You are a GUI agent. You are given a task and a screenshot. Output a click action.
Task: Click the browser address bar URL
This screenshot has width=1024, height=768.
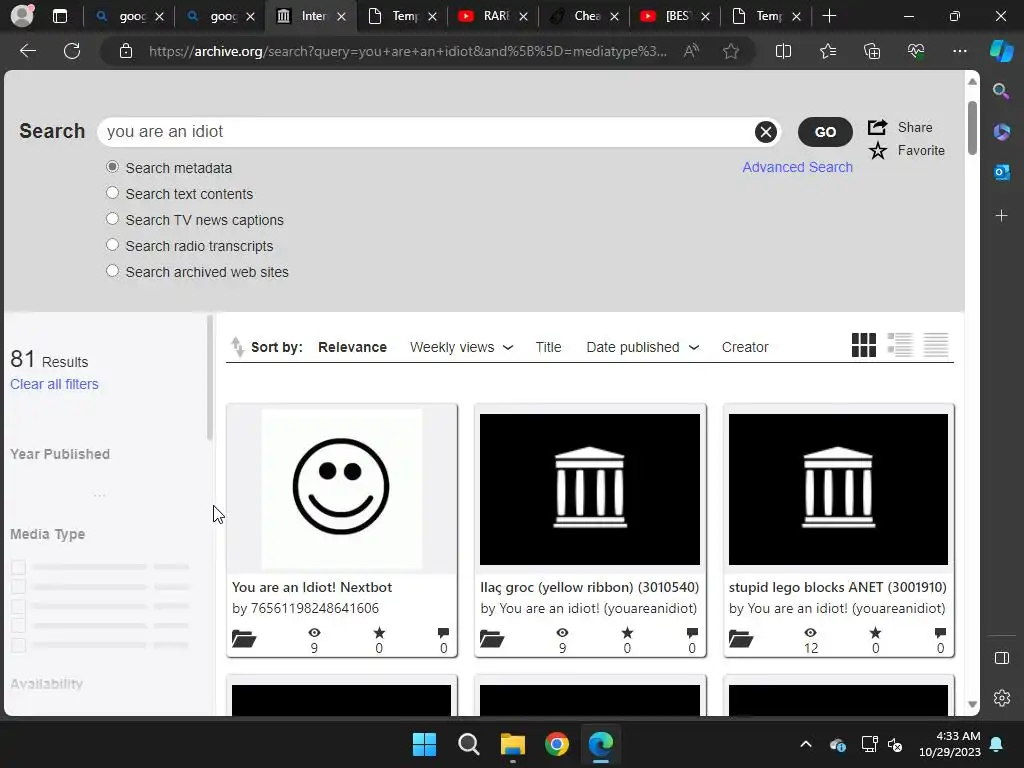click(x=408, y=51)
